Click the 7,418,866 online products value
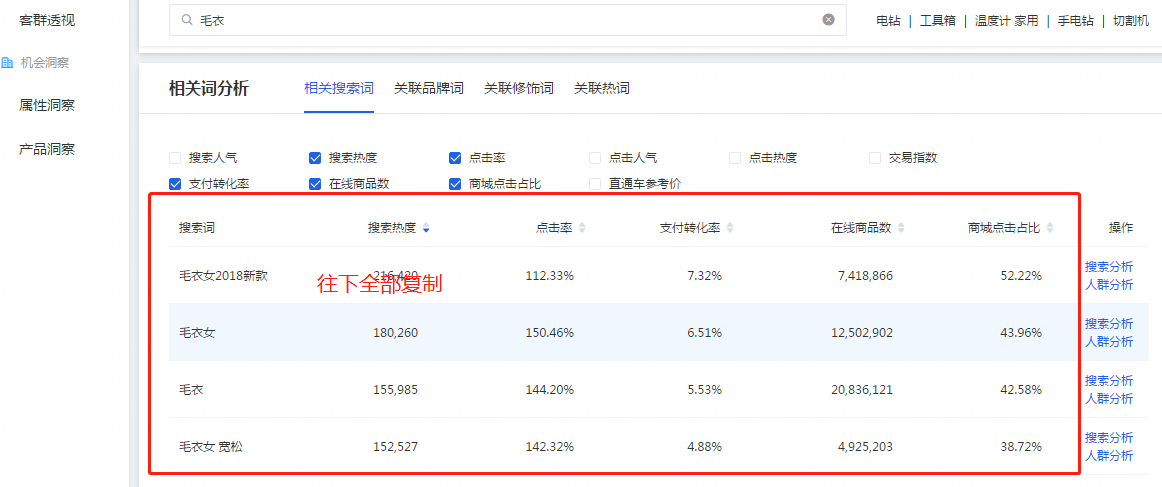The width and height of the screenshot is (1162, 487). point(865,276)
